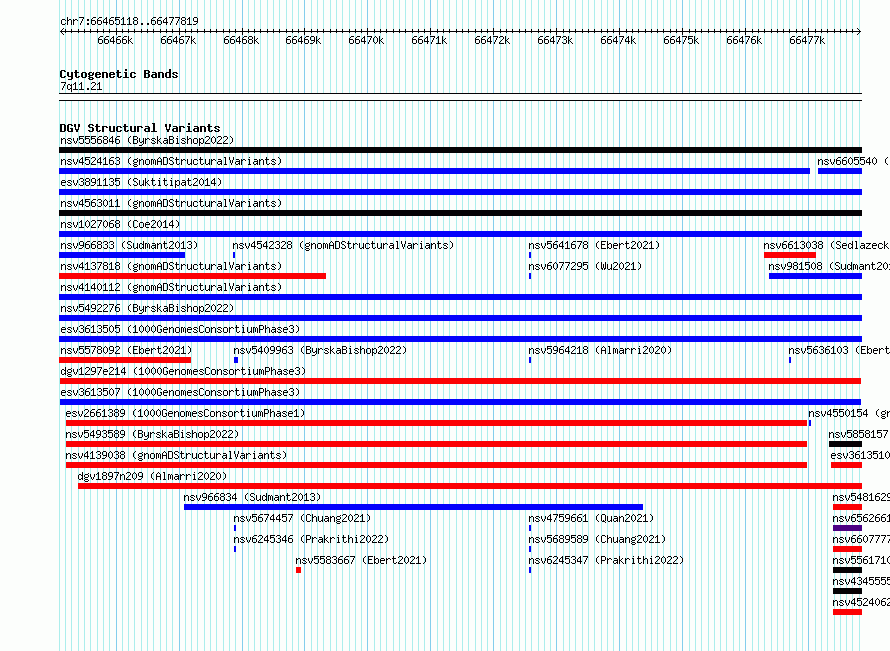
Task: Select the nsv5858157 variant label
Action: pyautogui.click(x=858, y=434)
